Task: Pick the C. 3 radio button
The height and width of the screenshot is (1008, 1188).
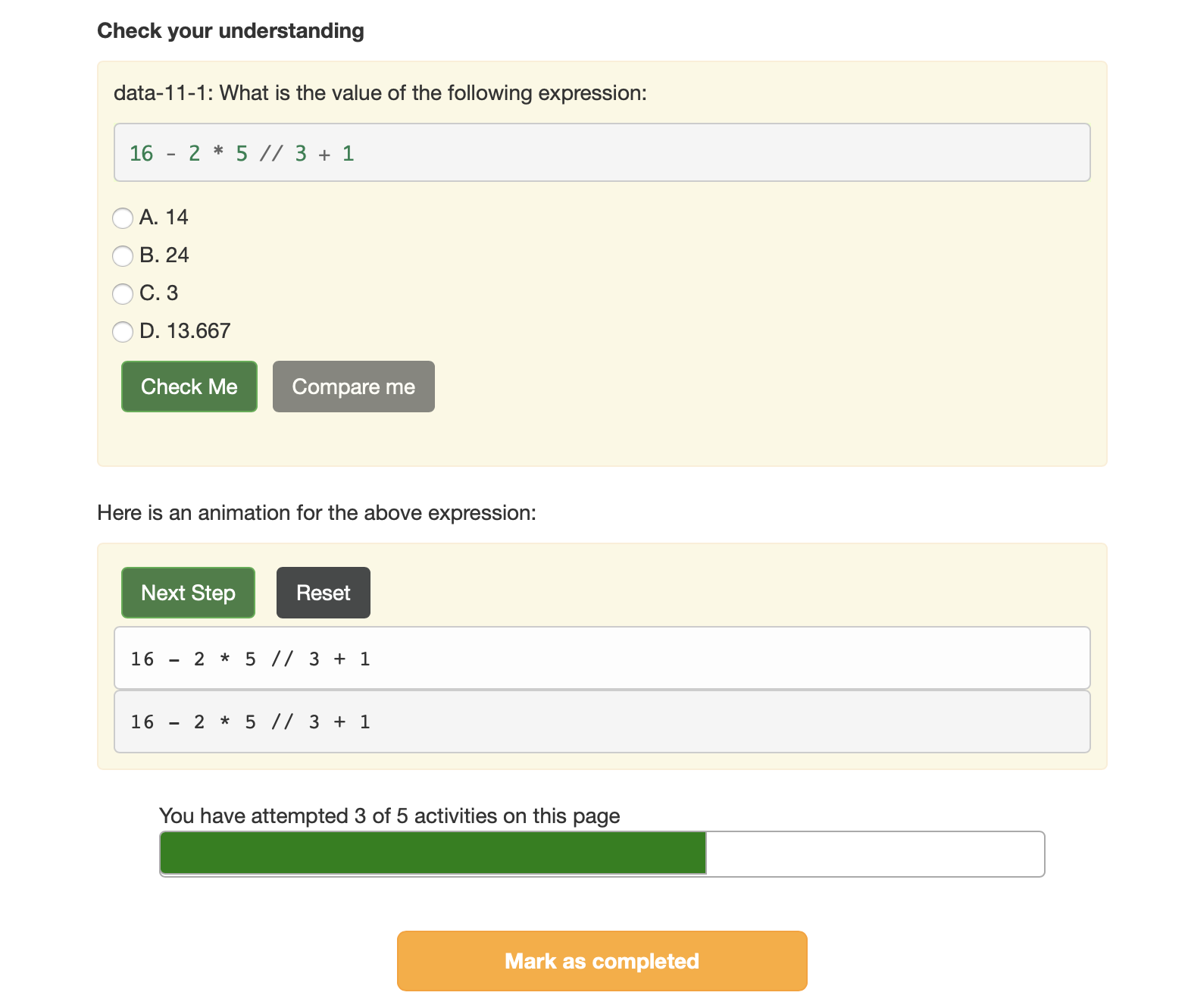Action: point(123,294)
